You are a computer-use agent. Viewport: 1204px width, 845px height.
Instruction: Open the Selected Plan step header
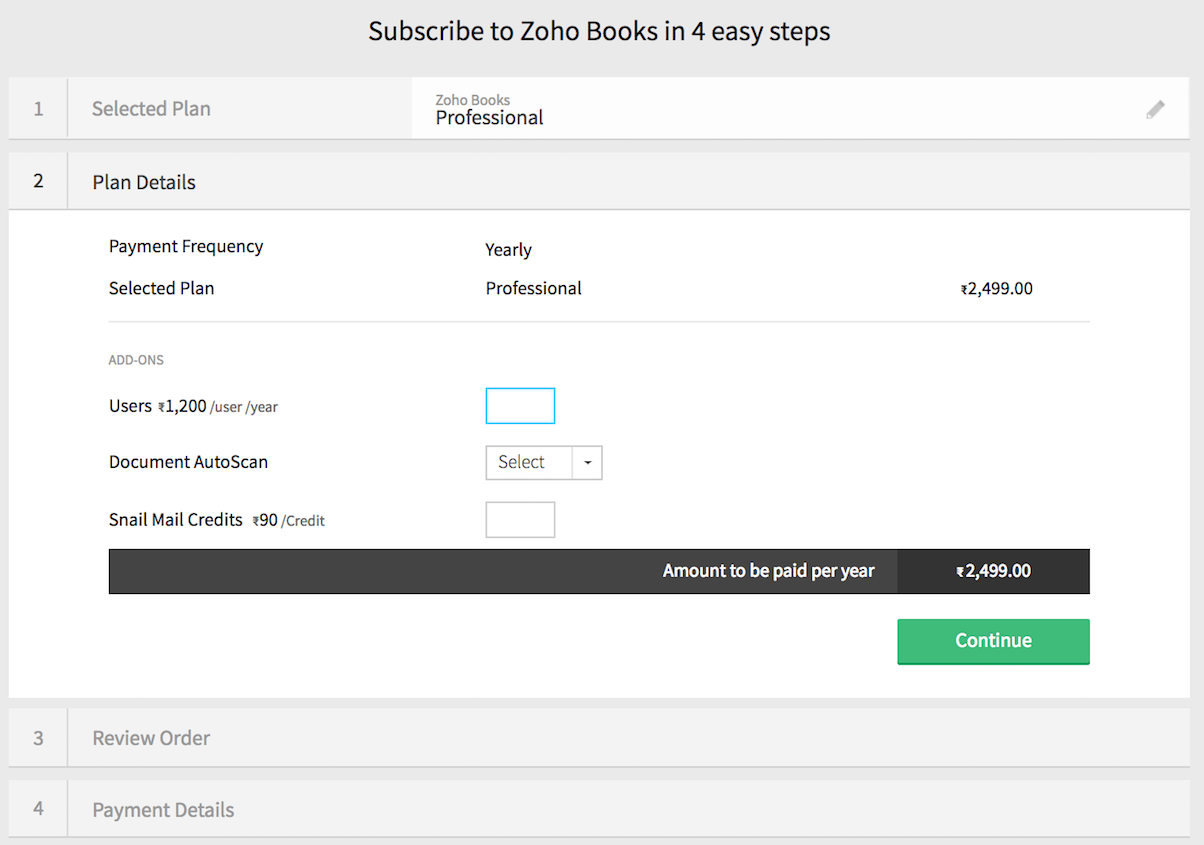151,109
